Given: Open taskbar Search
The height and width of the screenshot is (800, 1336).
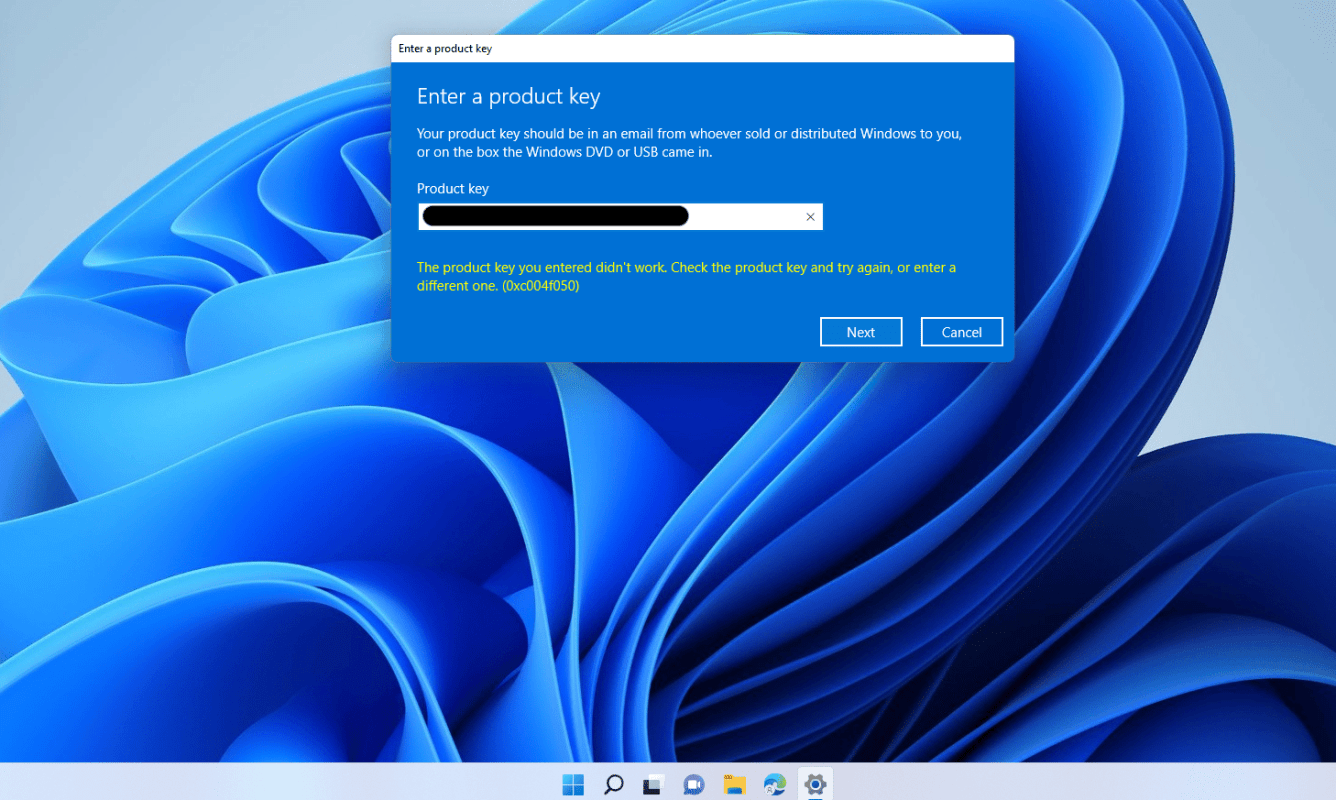Looking at the screenshot, I should pos(614,785).
